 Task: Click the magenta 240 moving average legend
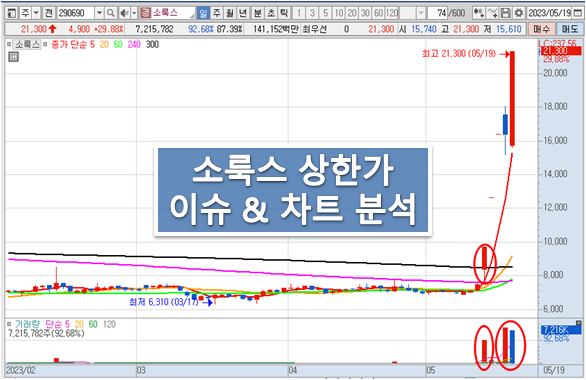pos(134,44)
